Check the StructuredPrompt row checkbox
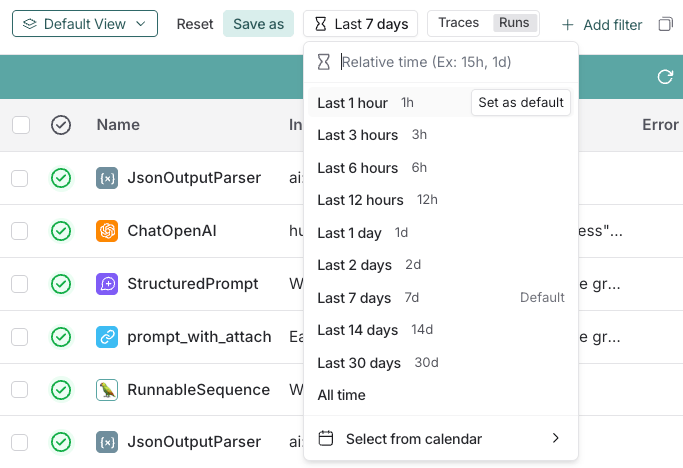Image resolution: width=683 pixels, height=468 pixels. coord(20,284)
